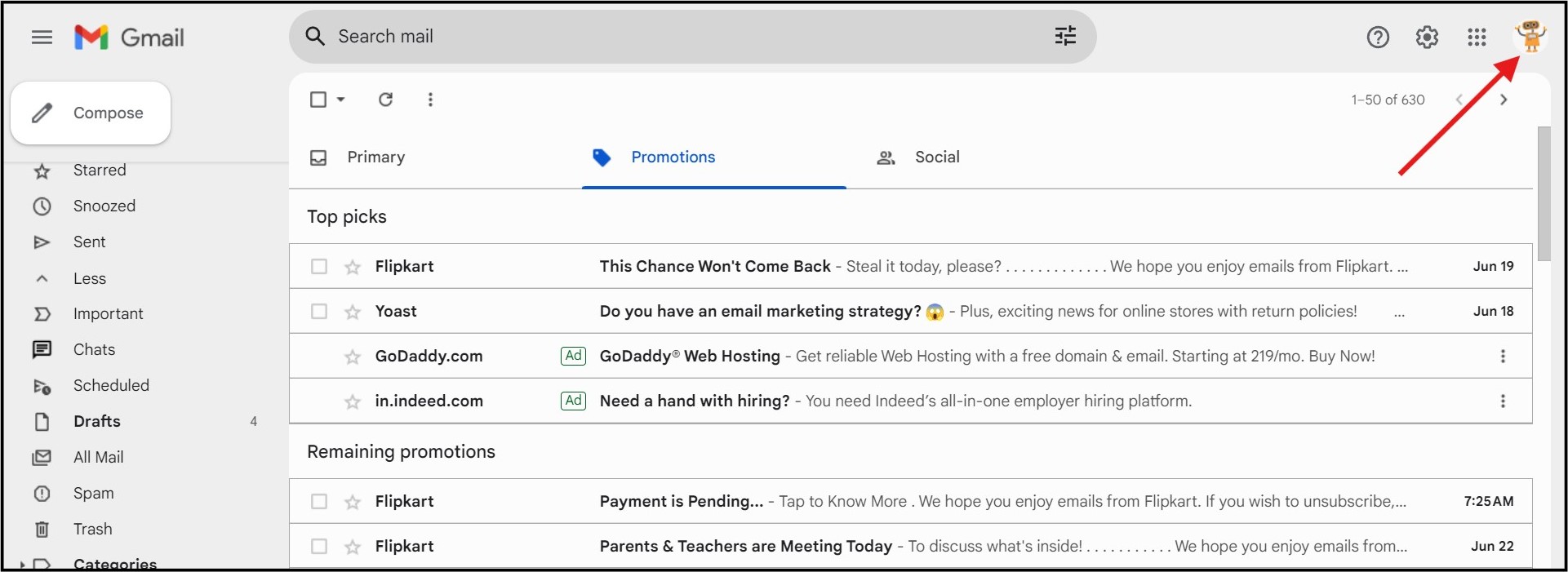Check the 'Parents & Teachers' email

point(319,547)
